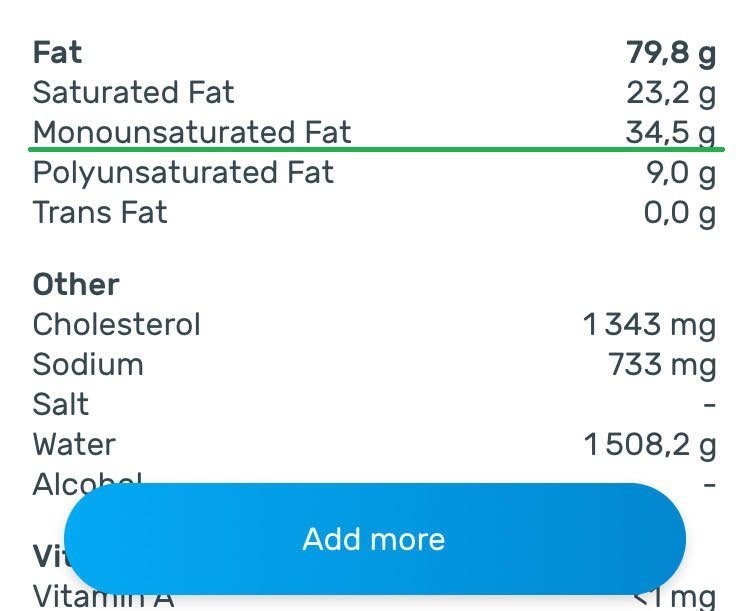
Task: Select the Other section heading
Action: pos(76,284)
